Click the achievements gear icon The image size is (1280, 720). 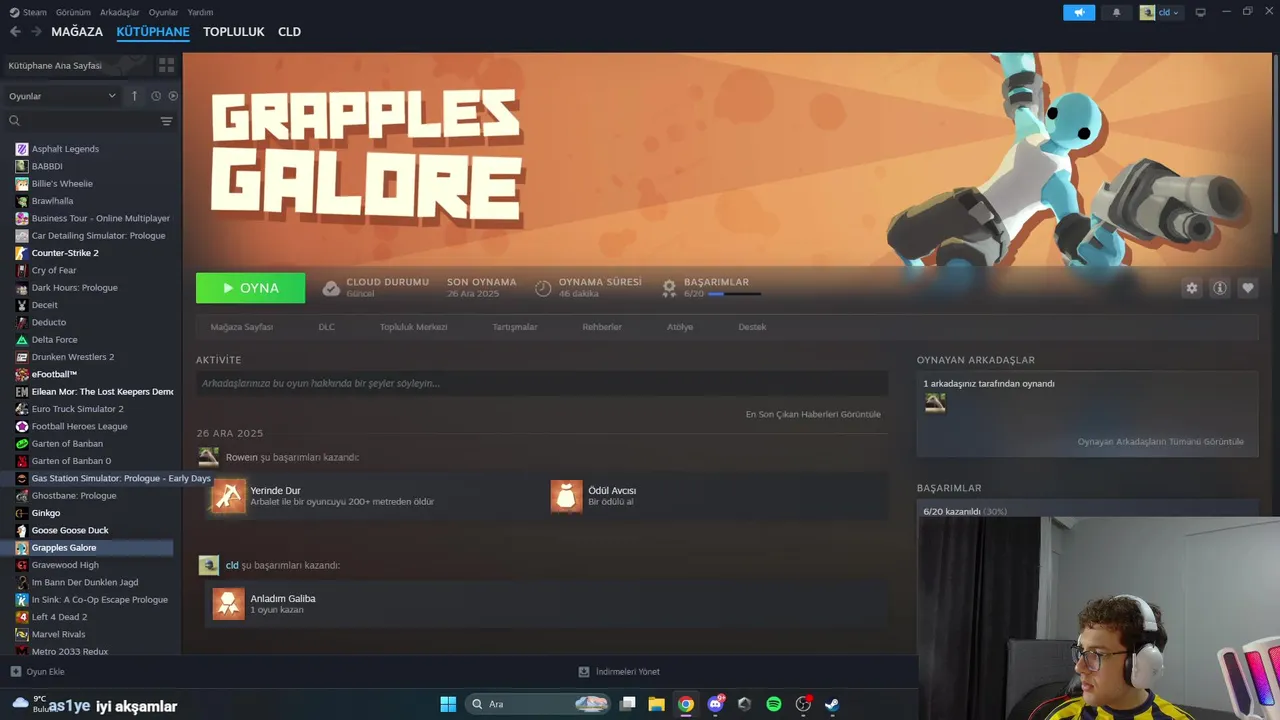tap(669, 288)
